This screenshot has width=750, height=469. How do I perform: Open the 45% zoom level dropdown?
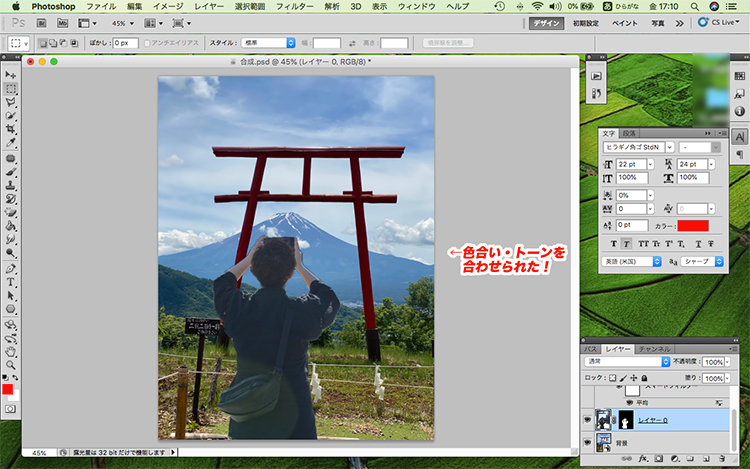(132, 23)
